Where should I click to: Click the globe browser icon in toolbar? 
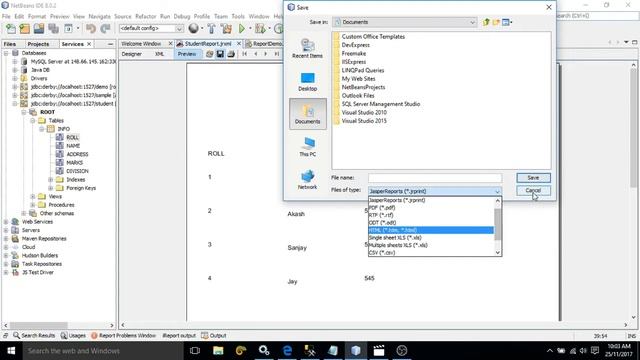click(x=193, y=28)
